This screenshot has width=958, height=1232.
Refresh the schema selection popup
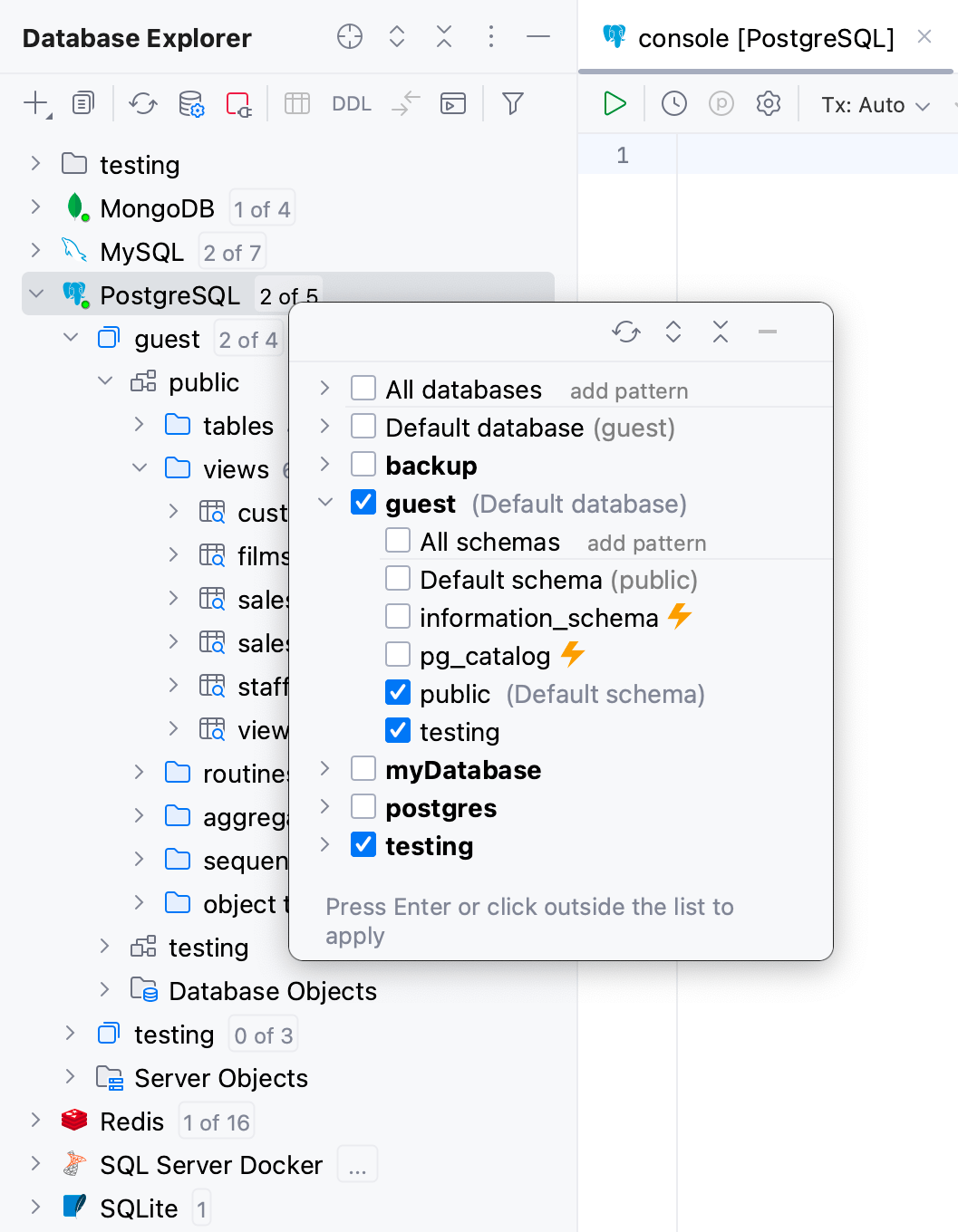(626, 332)
